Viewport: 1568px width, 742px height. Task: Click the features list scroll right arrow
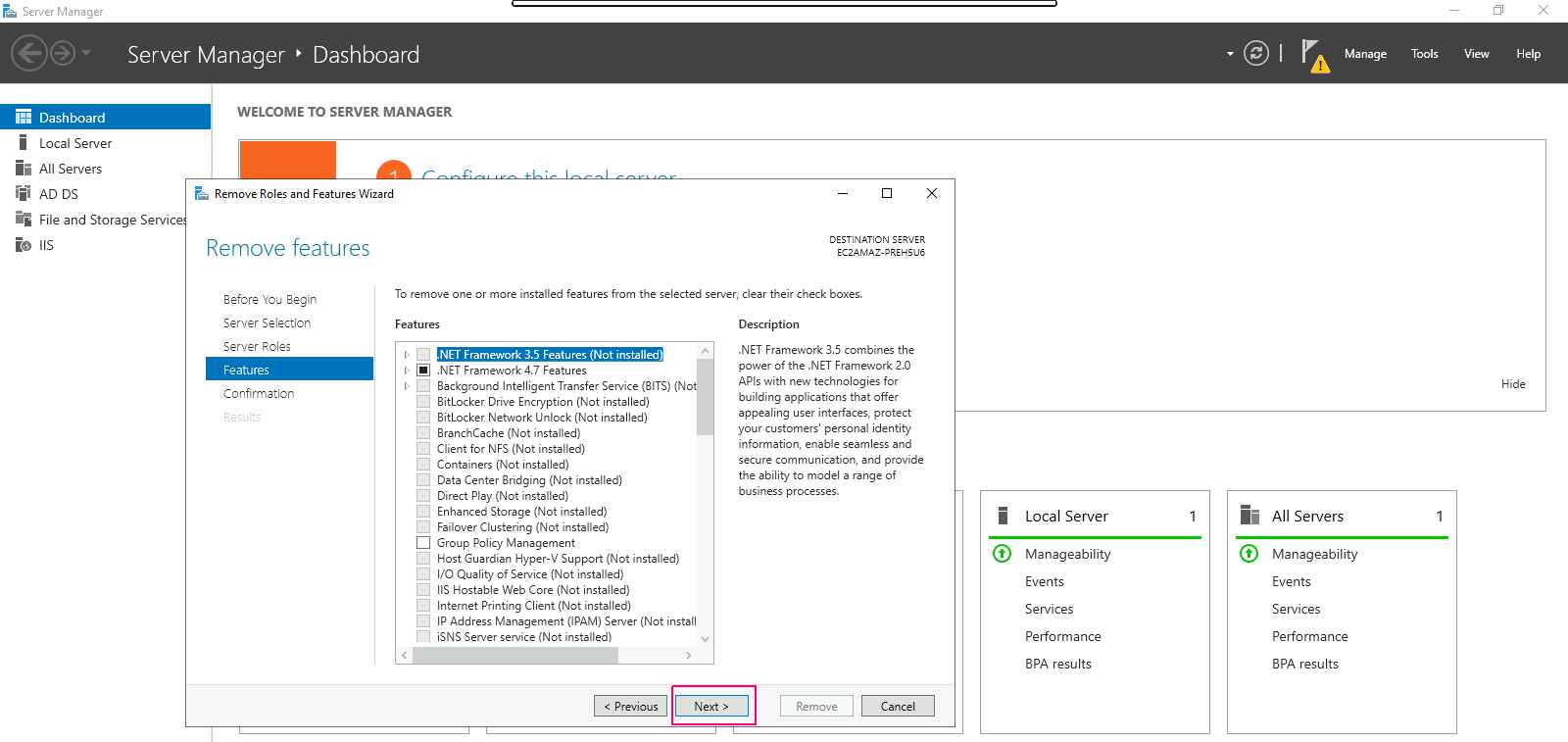coord(689,655)
